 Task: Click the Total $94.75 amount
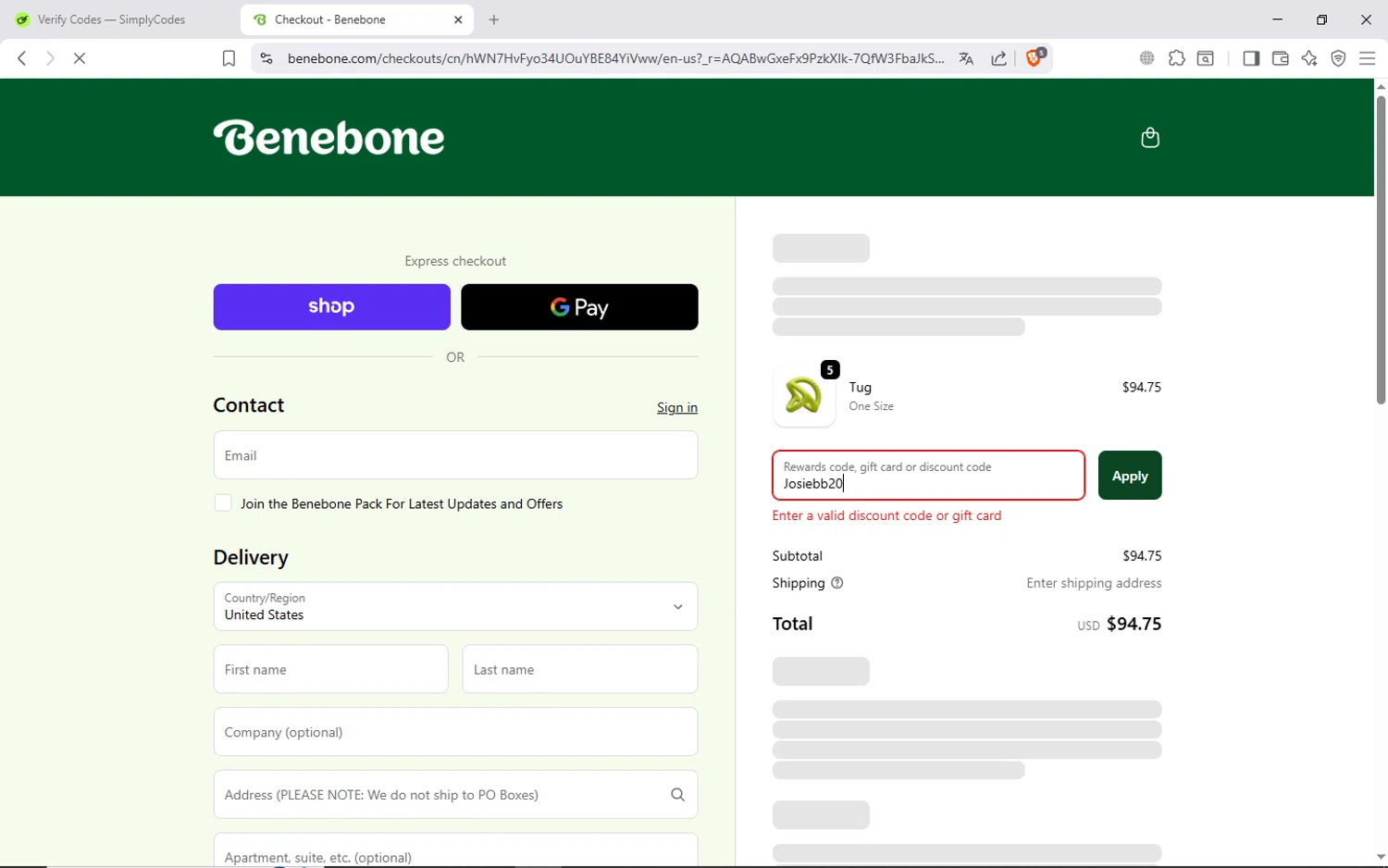(x=1134, y=625)
